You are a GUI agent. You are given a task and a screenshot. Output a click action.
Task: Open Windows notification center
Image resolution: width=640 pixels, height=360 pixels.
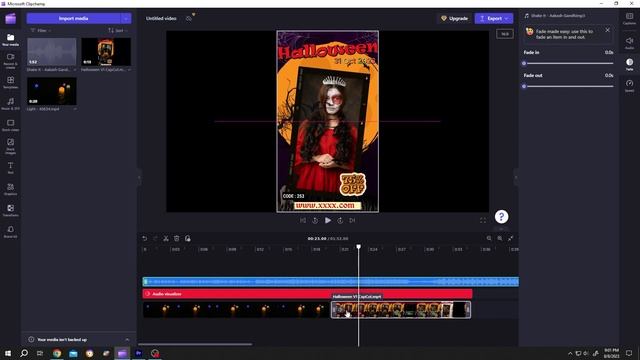tap(629, 353)
